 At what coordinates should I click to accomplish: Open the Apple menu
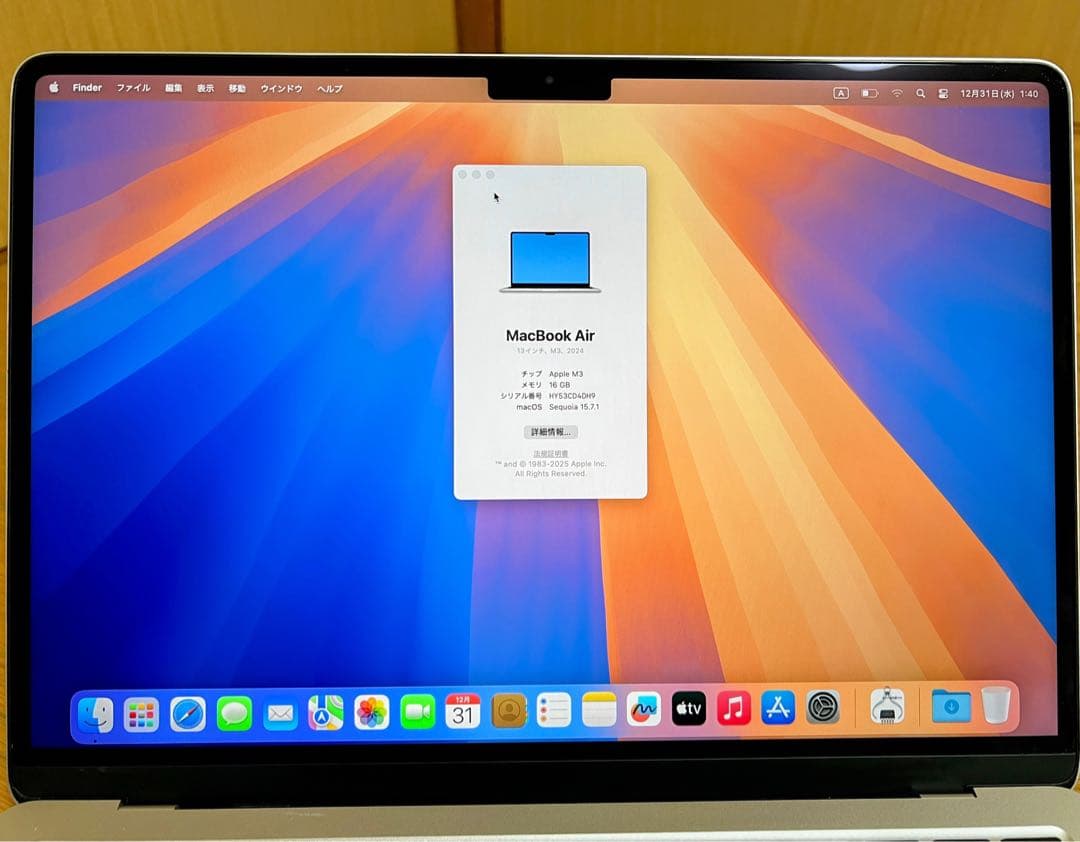(52, 88)
